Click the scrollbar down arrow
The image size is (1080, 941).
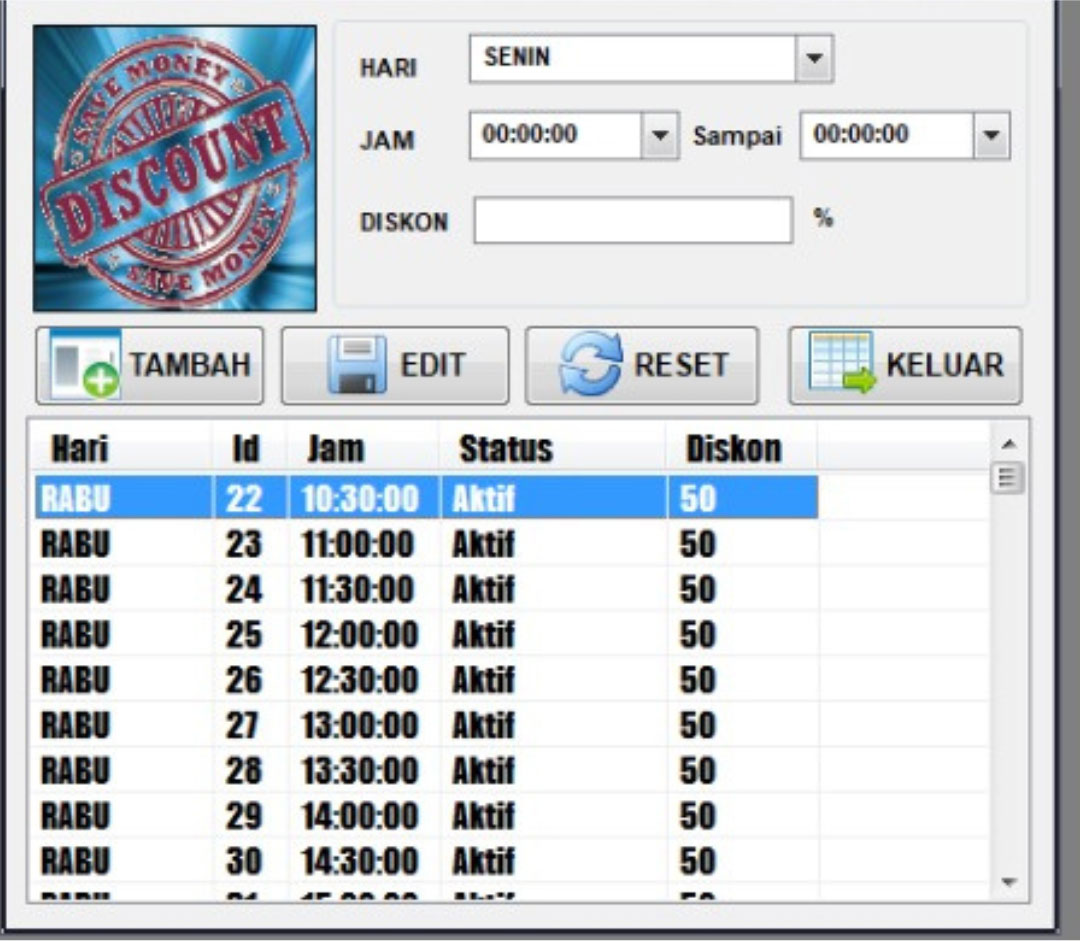point(1008,882)
